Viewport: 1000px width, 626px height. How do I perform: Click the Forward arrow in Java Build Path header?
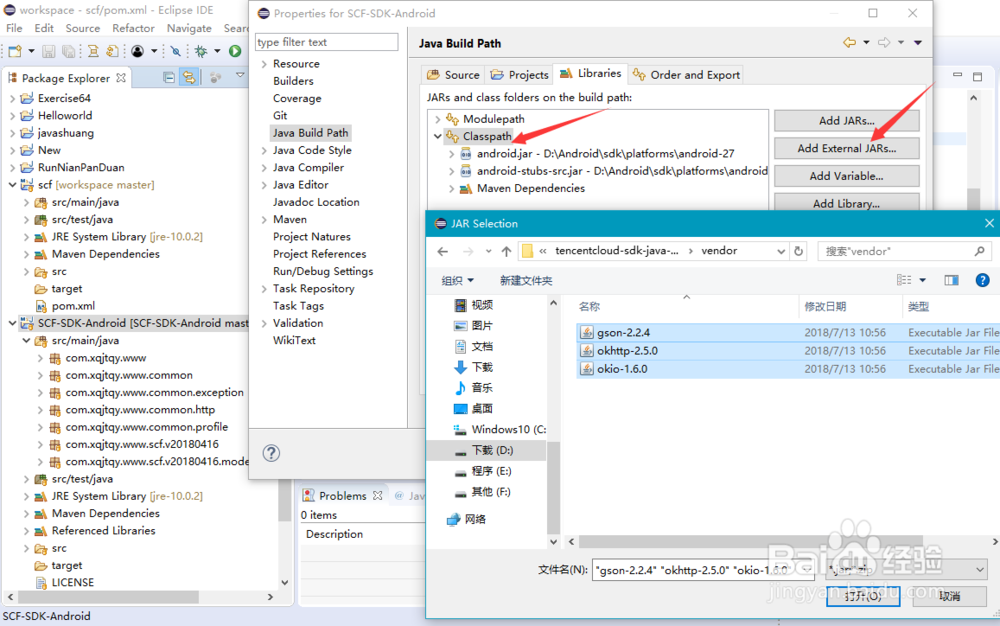tap(884, 43)
